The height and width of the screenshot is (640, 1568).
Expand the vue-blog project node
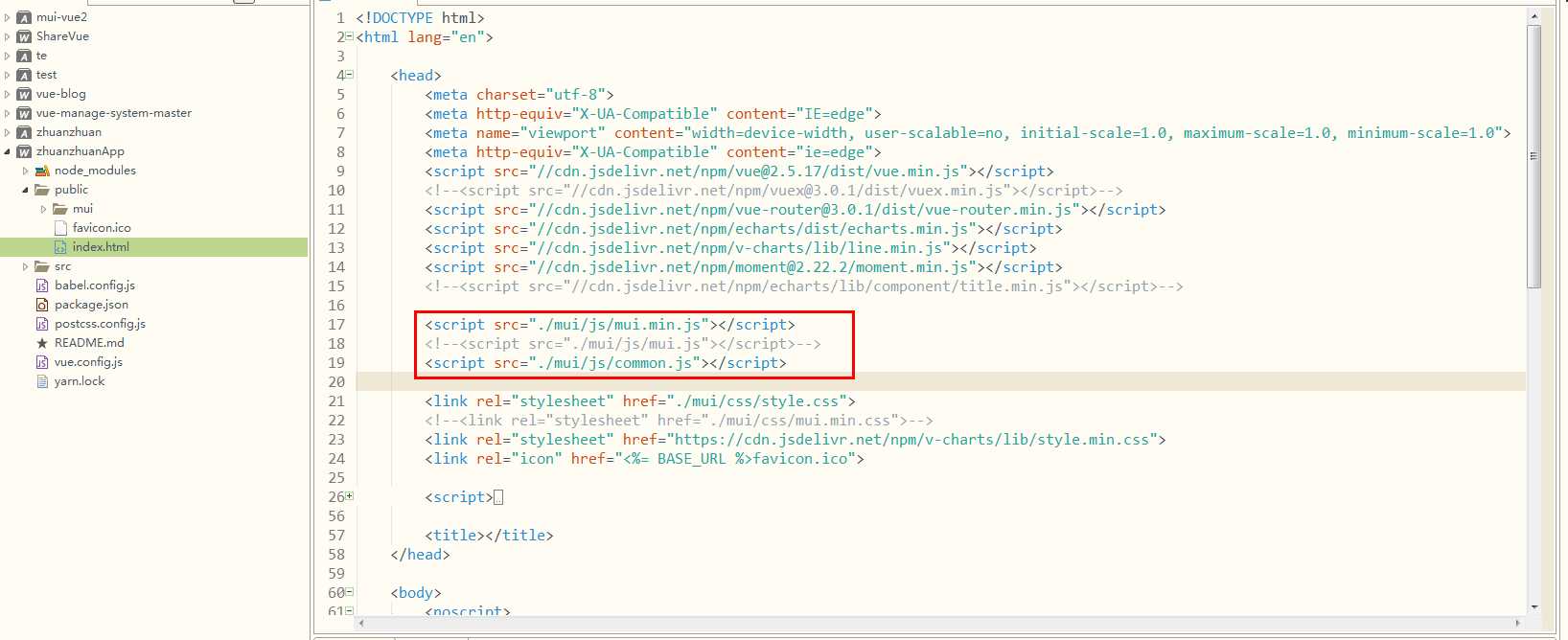(x=8, y=94)
